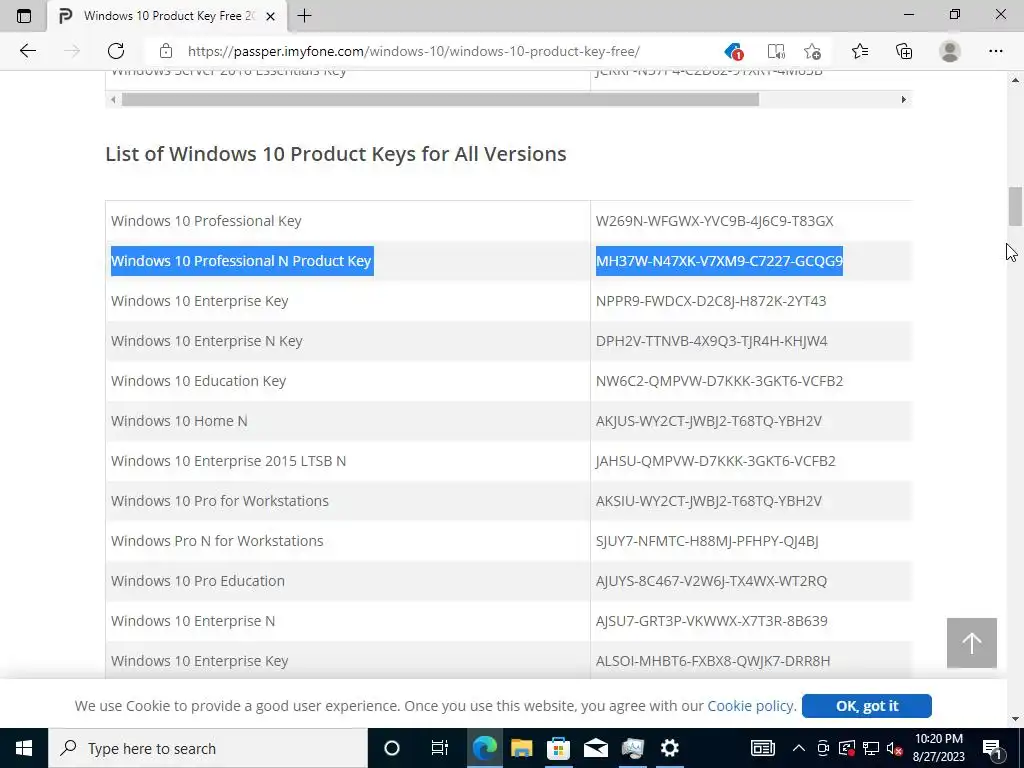Click Windows Pro N for Workstations label
Screen dimensions: 1024x768
(217, 541)
